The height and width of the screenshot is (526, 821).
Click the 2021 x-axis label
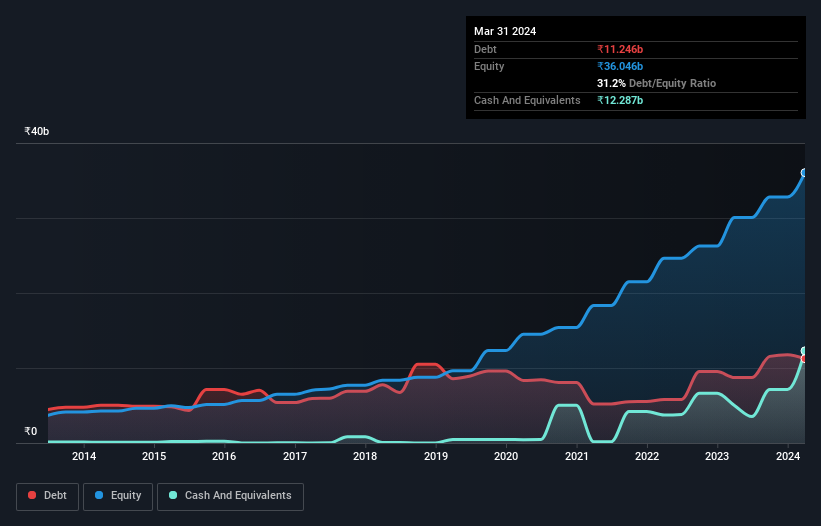click(x=576, y=456)
